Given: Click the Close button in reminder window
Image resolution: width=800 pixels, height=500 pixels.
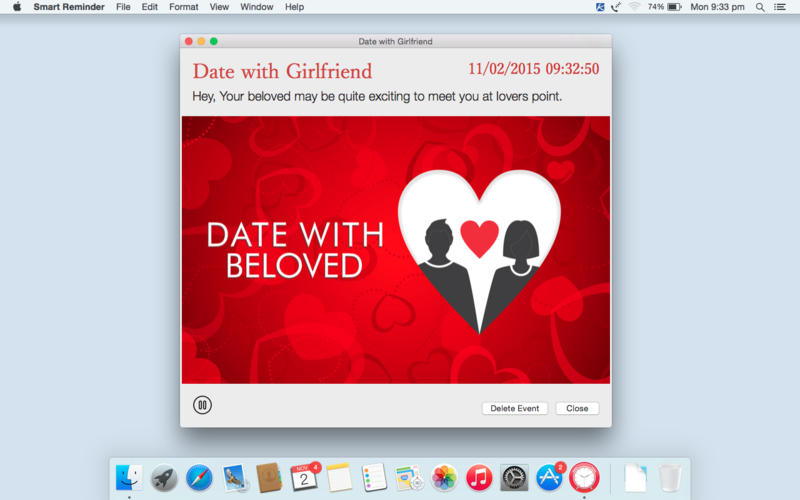Looking at the screenshot, I should tap(577, 408).
